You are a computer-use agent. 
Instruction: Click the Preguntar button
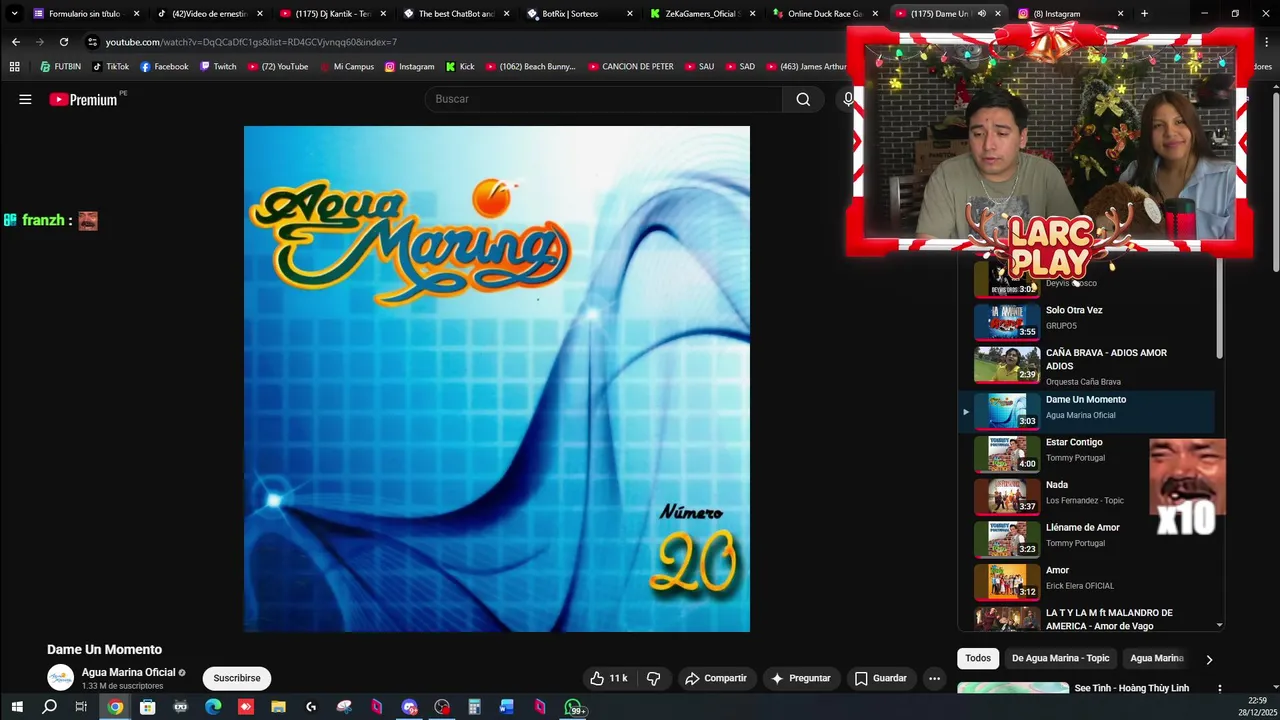(801, 678)
